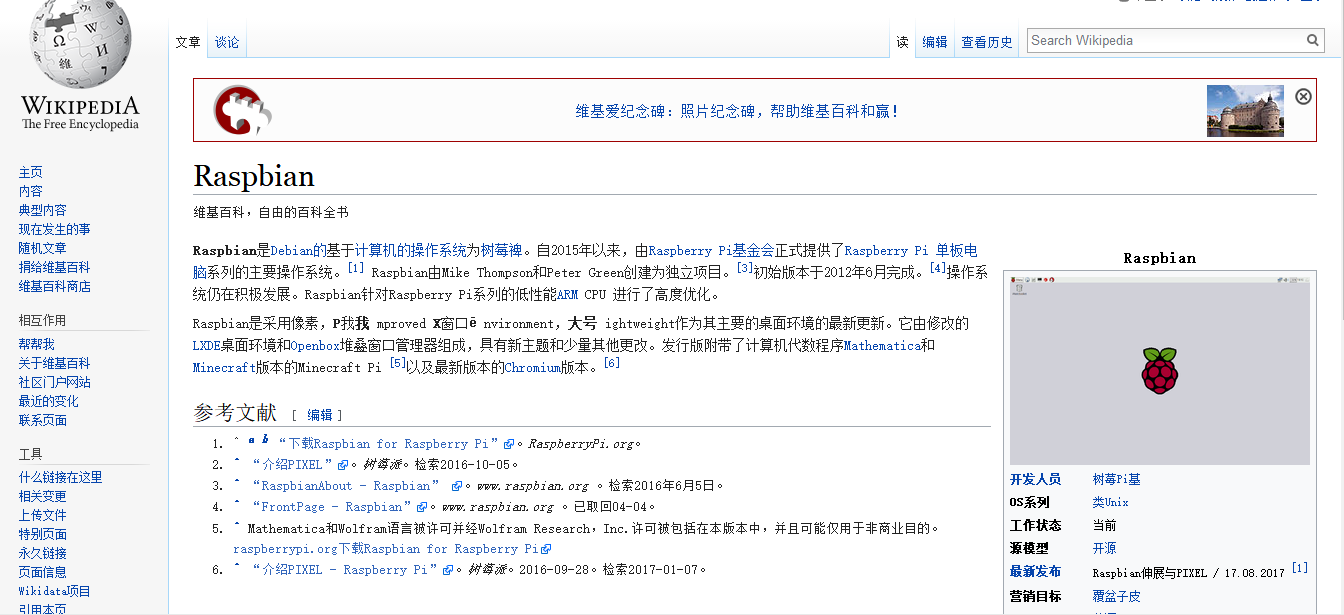Image resolution: width=1344 pixels, height=615 pixels.
Task: Open reference “下载Raspbian for Raspberry Pi”
Action: 389,444
